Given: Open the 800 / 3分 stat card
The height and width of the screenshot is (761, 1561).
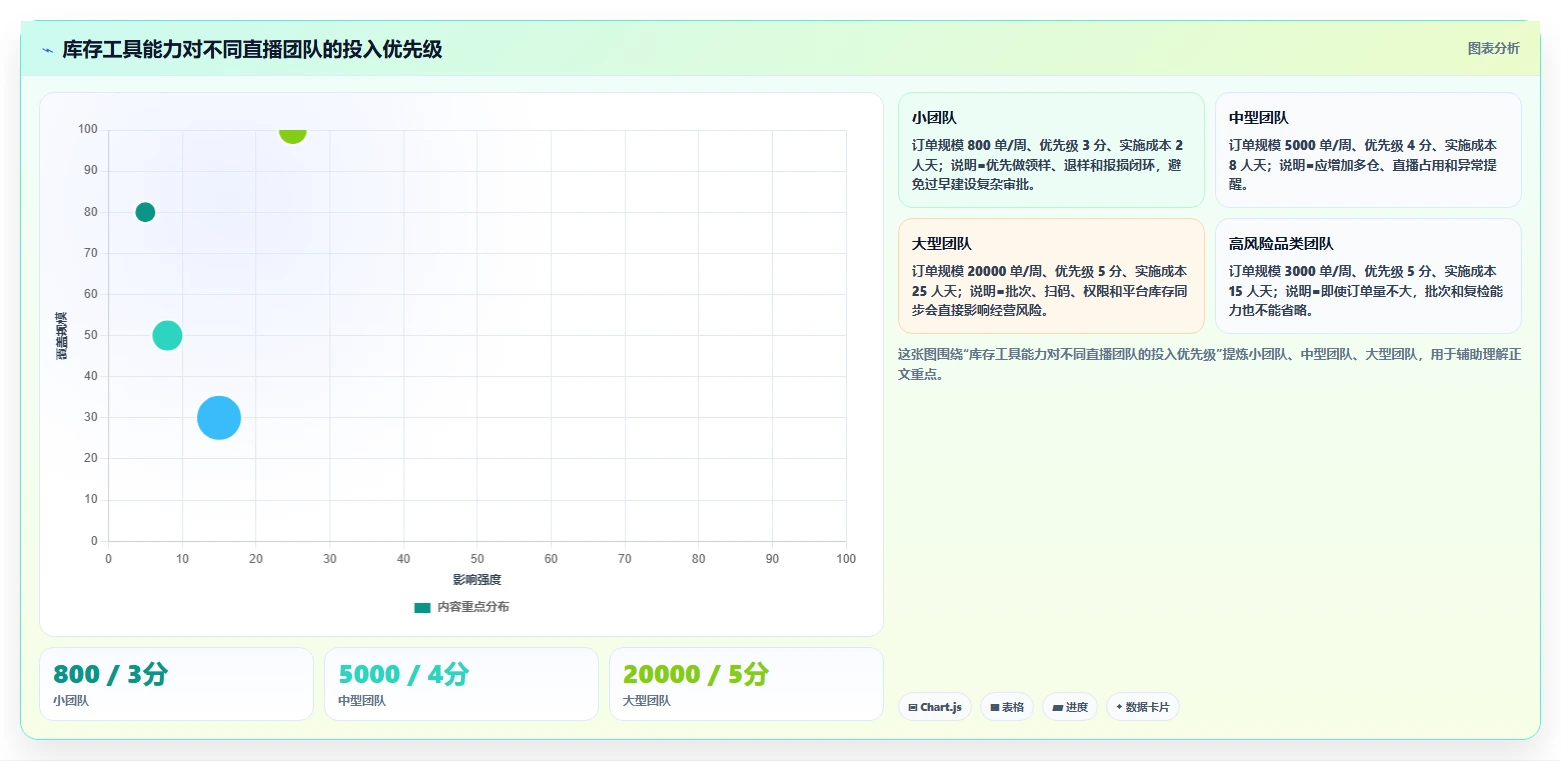Looking at the screenshot, I should click(x=176, y=684).
